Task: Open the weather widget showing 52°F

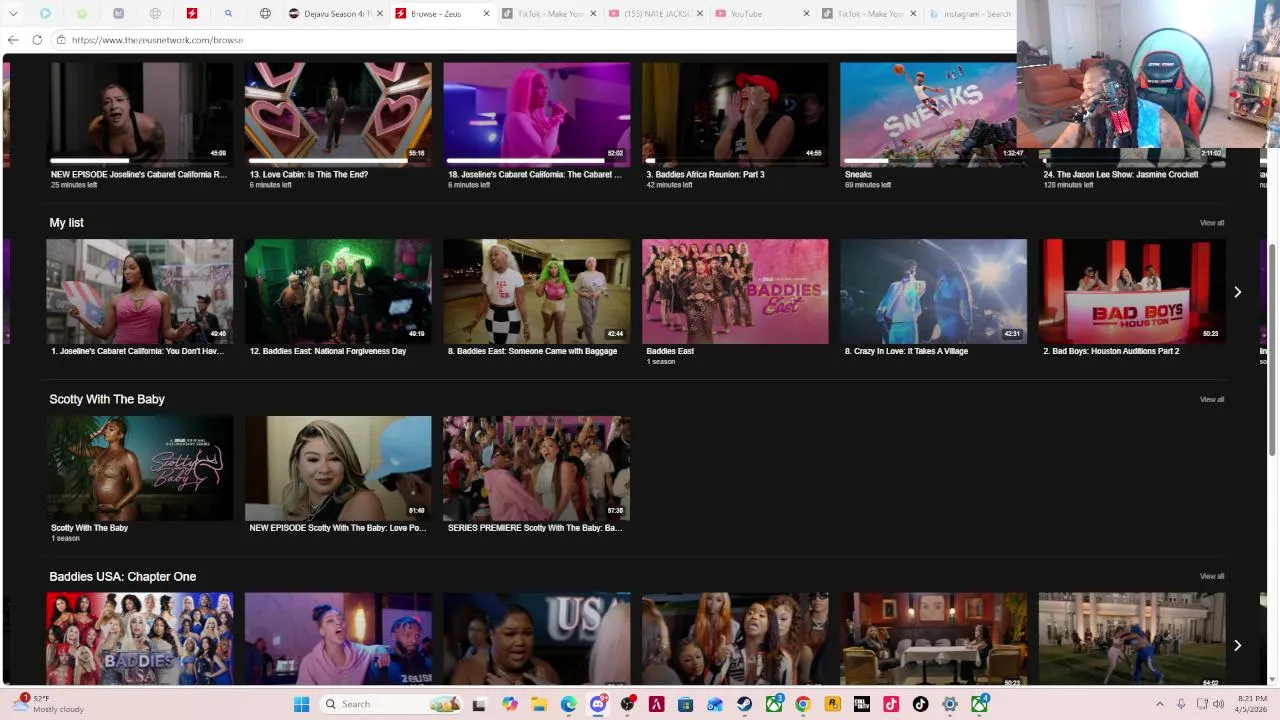Action: click(x=48, y=704)
